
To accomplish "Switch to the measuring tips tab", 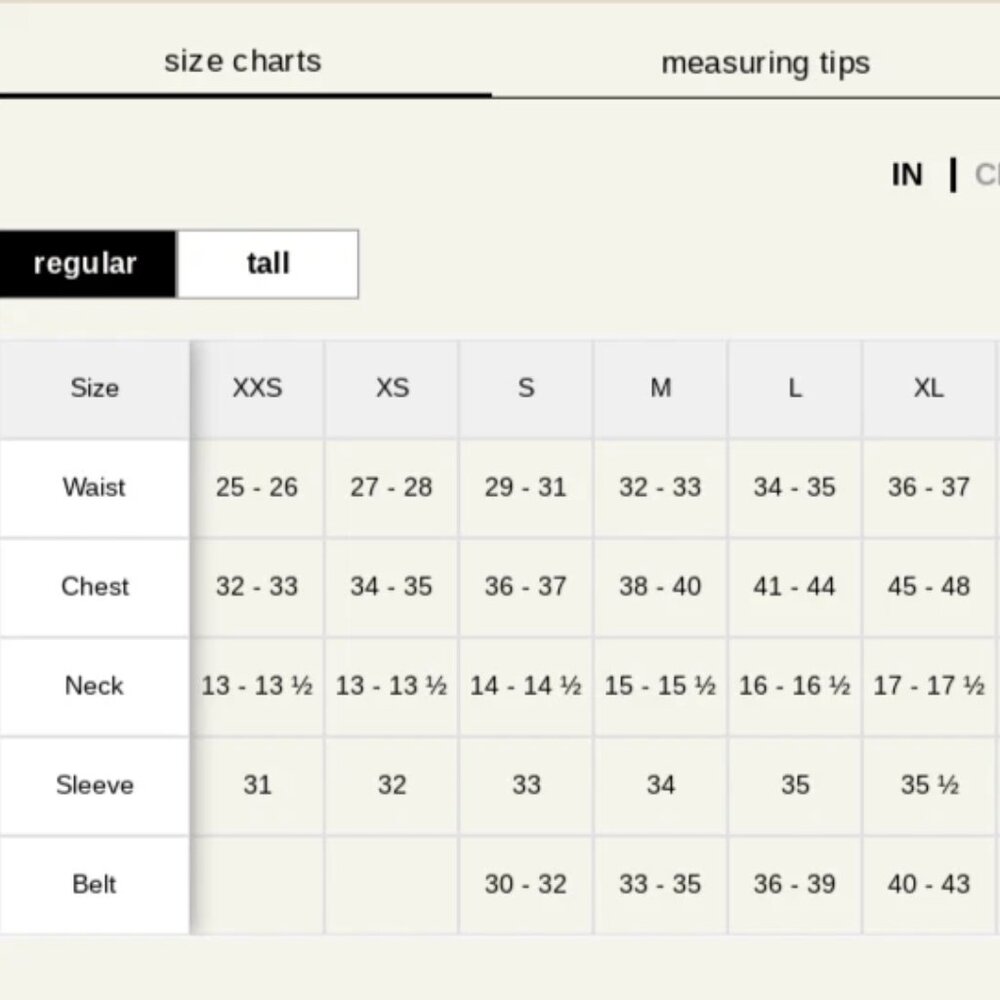I will (765, 63).
